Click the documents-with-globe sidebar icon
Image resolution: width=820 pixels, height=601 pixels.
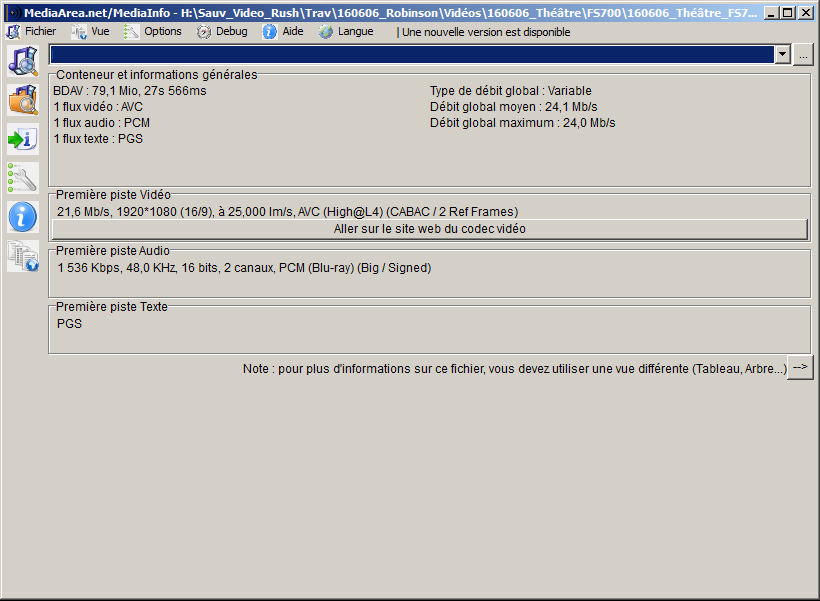click(23, 256)
